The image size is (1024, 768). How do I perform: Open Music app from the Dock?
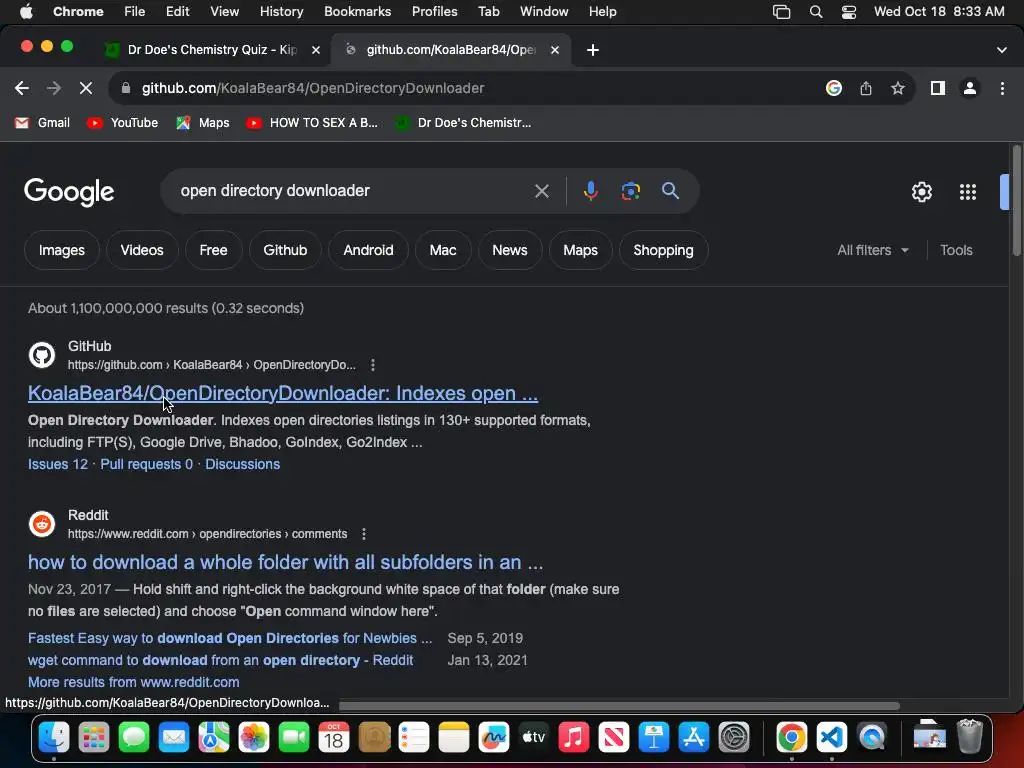coord(573,738)
